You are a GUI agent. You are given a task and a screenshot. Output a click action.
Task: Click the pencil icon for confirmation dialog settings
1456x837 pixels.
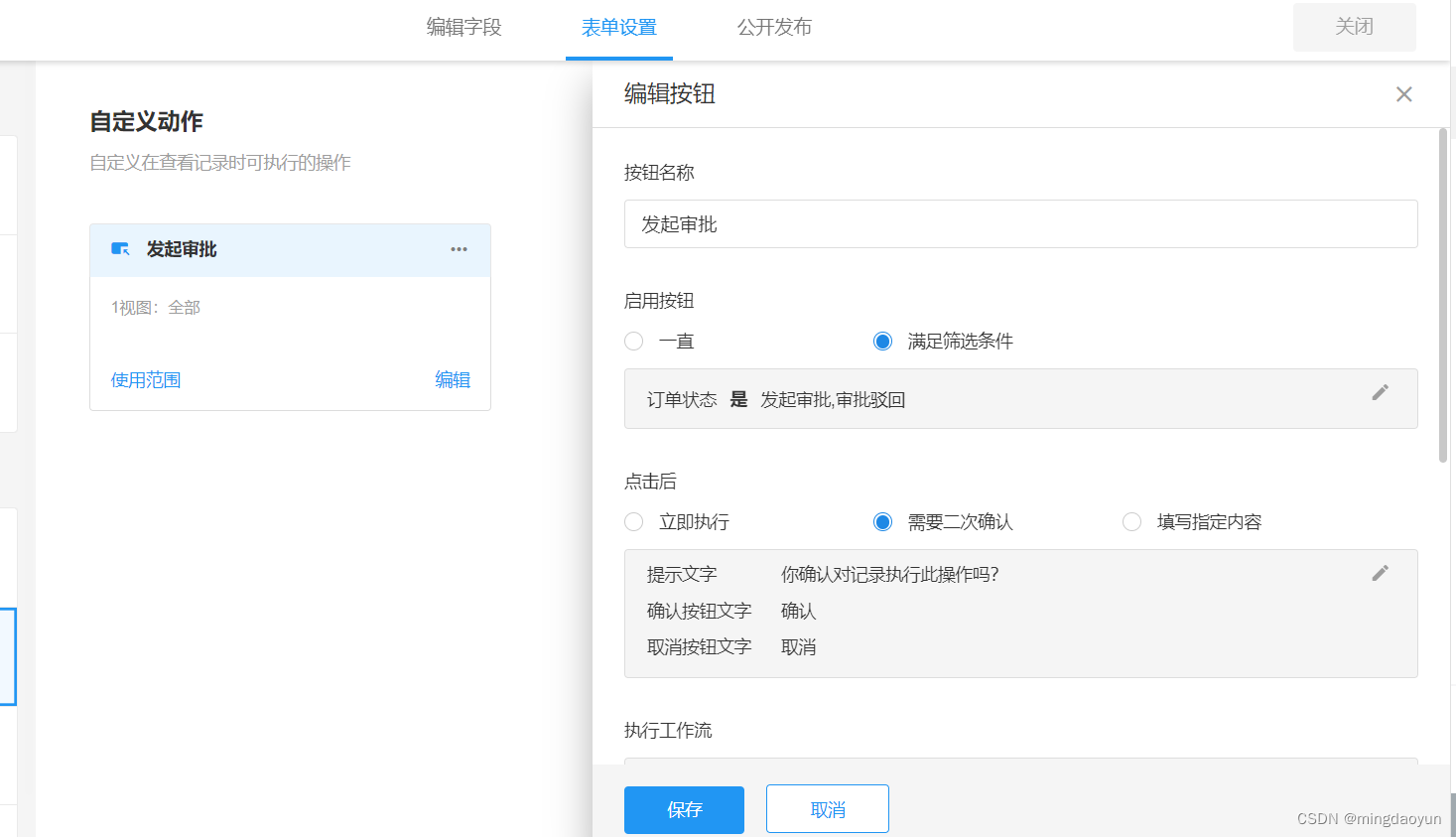point(1380,573)
